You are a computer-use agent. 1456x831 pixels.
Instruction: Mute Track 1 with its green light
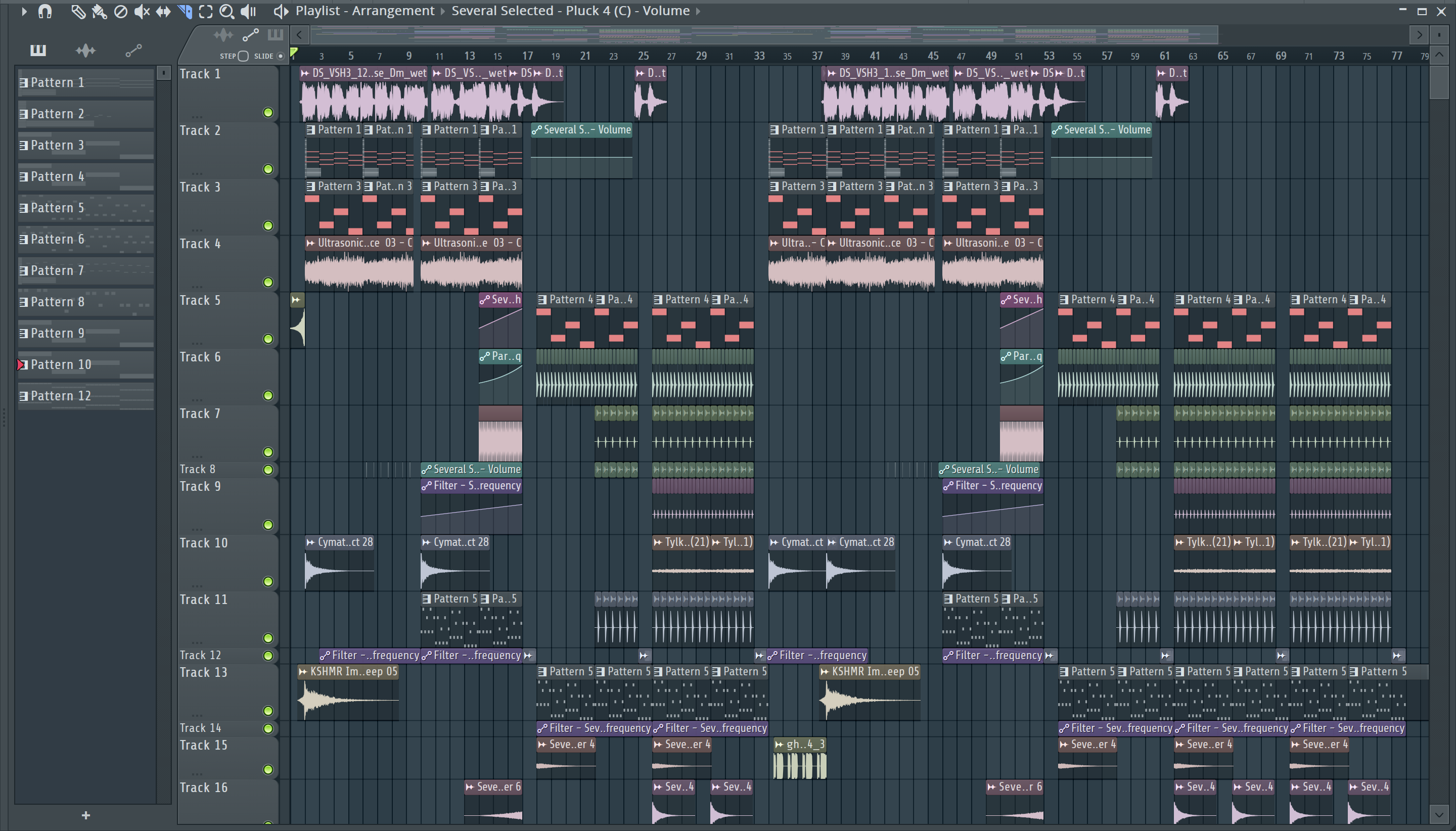pos(267,112)
